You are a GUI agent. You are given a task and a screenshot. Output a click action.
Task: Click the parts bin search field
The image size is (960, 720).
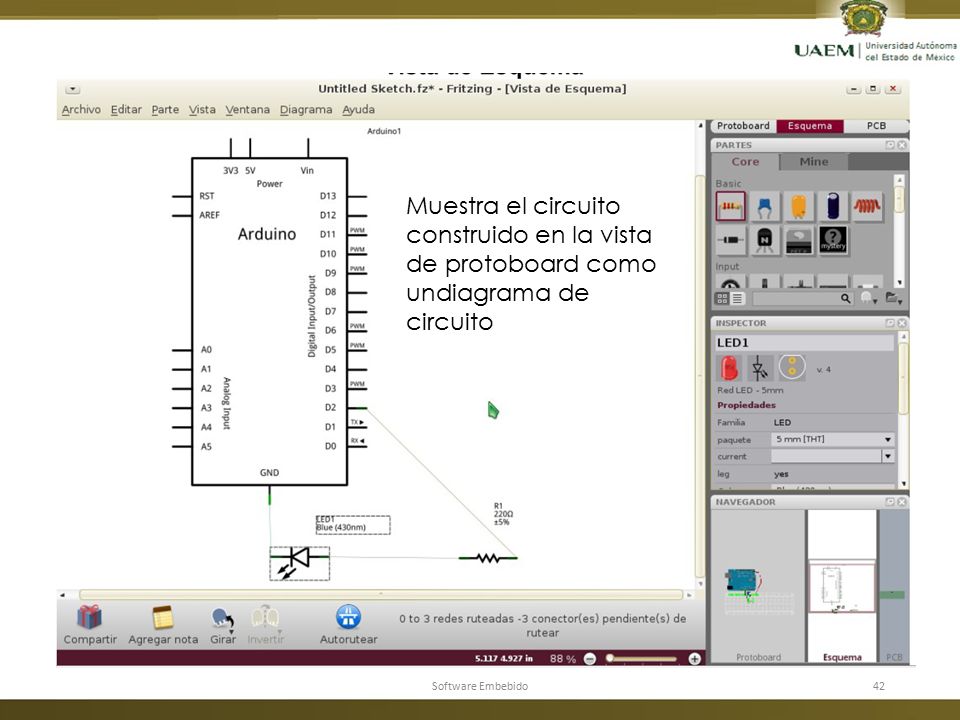coord(803,298)
